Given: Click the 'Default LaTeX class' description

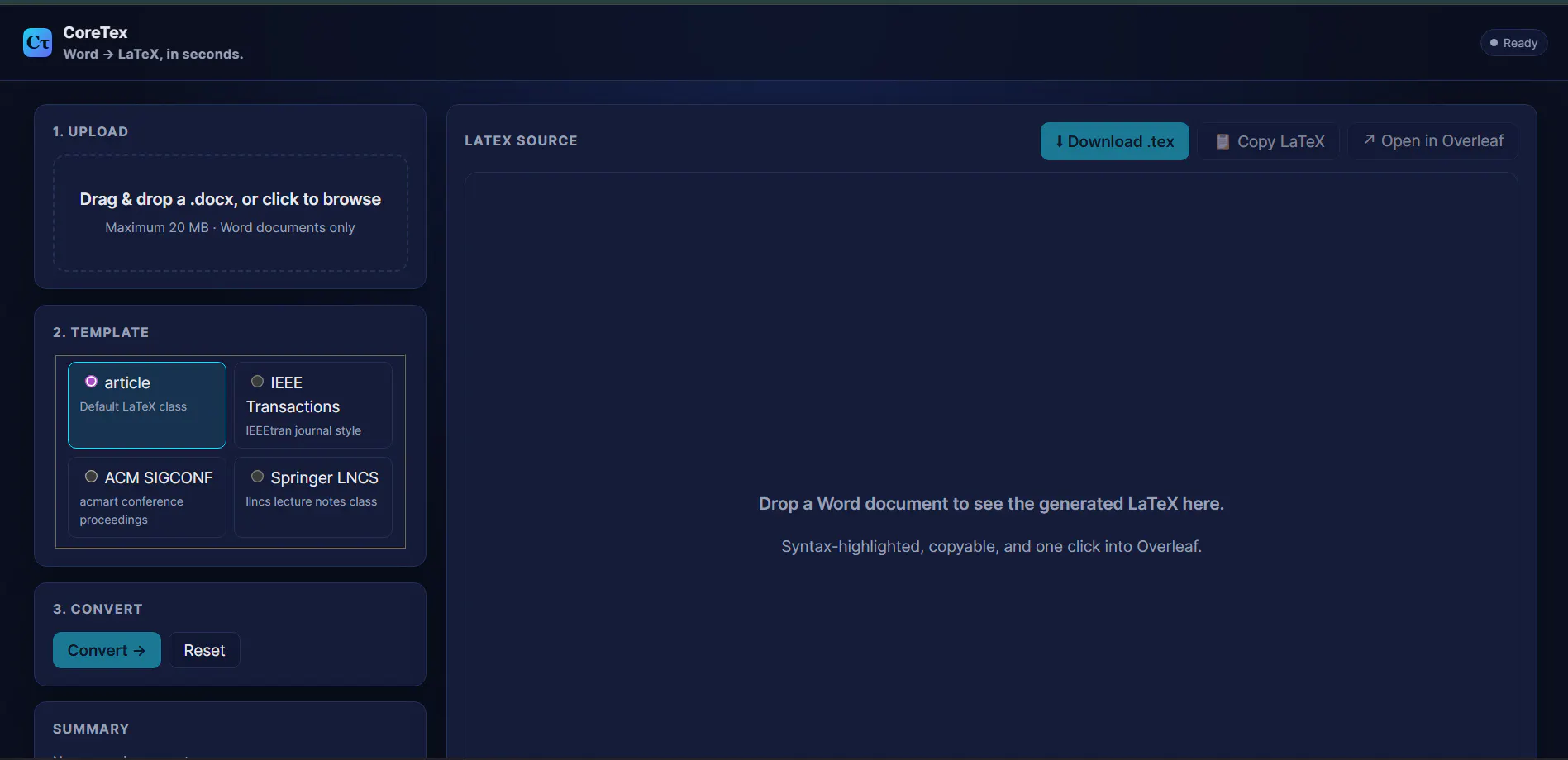Looking at the screenshot, I should coord(133,406).
